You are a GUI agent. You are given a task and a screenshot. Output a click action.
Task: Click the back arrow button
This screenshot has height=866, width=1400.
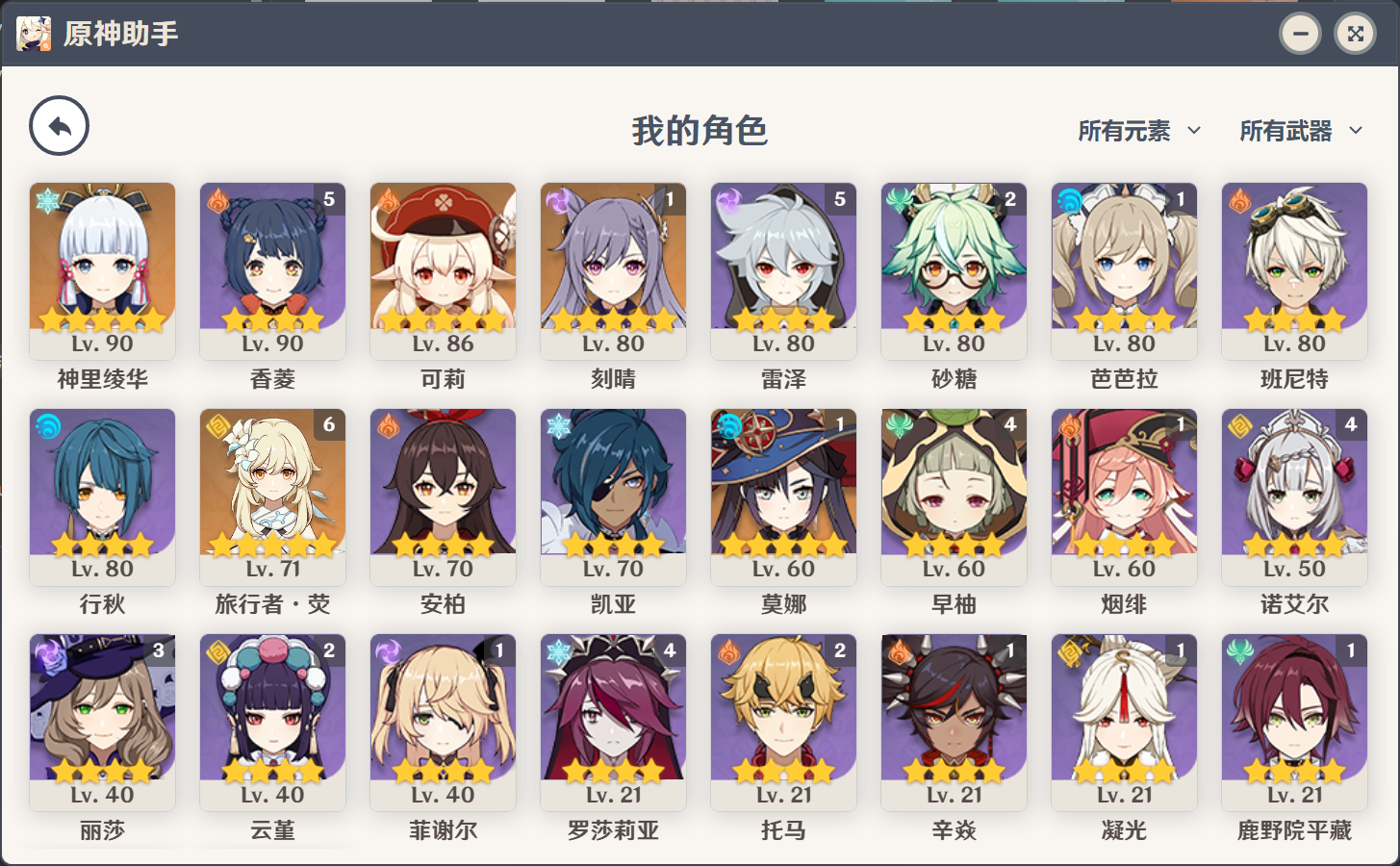59,126
